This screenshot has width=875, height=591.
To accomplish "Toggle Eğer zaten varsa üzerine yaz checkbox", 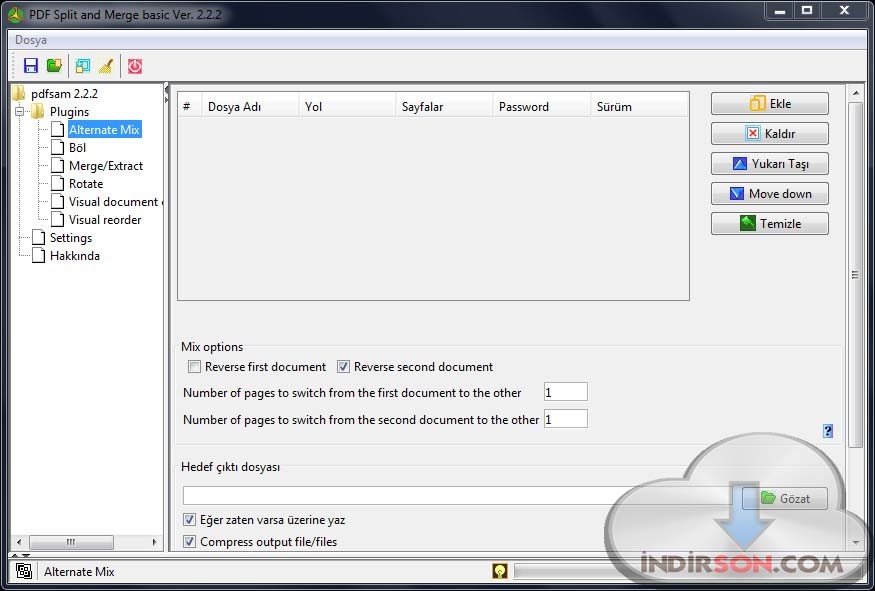I will pyautogui.click(x=189, y=520).
